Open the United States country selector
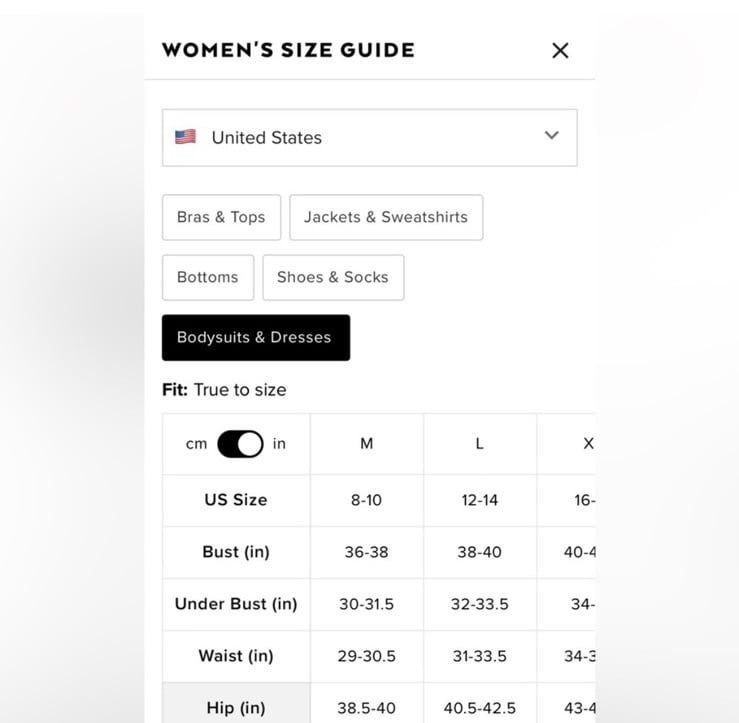739x723 pixels. (370, 138)
